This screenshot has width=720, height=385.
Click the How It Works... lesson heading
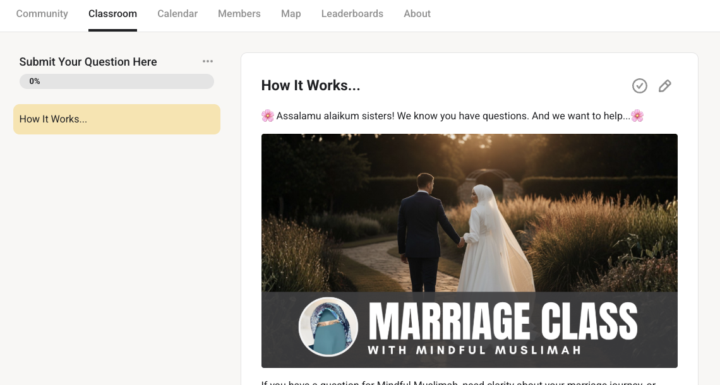click(310, 85)
